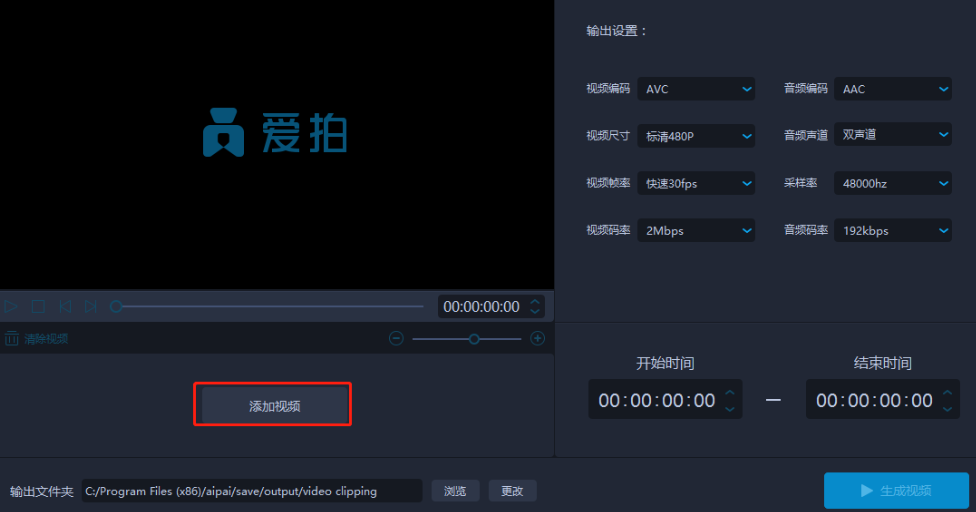Zoom in timeline with plus icon
The image size is (976, 512).
click(x=538, y=338)
